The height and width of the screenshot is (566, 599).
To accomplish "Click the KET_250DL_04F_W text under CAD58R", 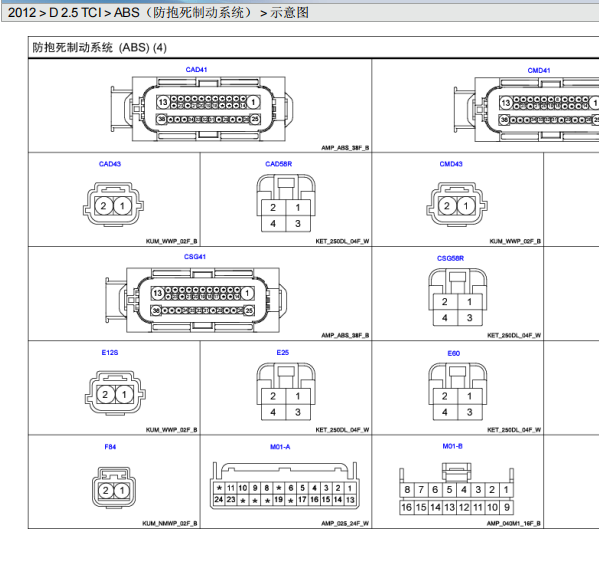I will click(342, 241).
